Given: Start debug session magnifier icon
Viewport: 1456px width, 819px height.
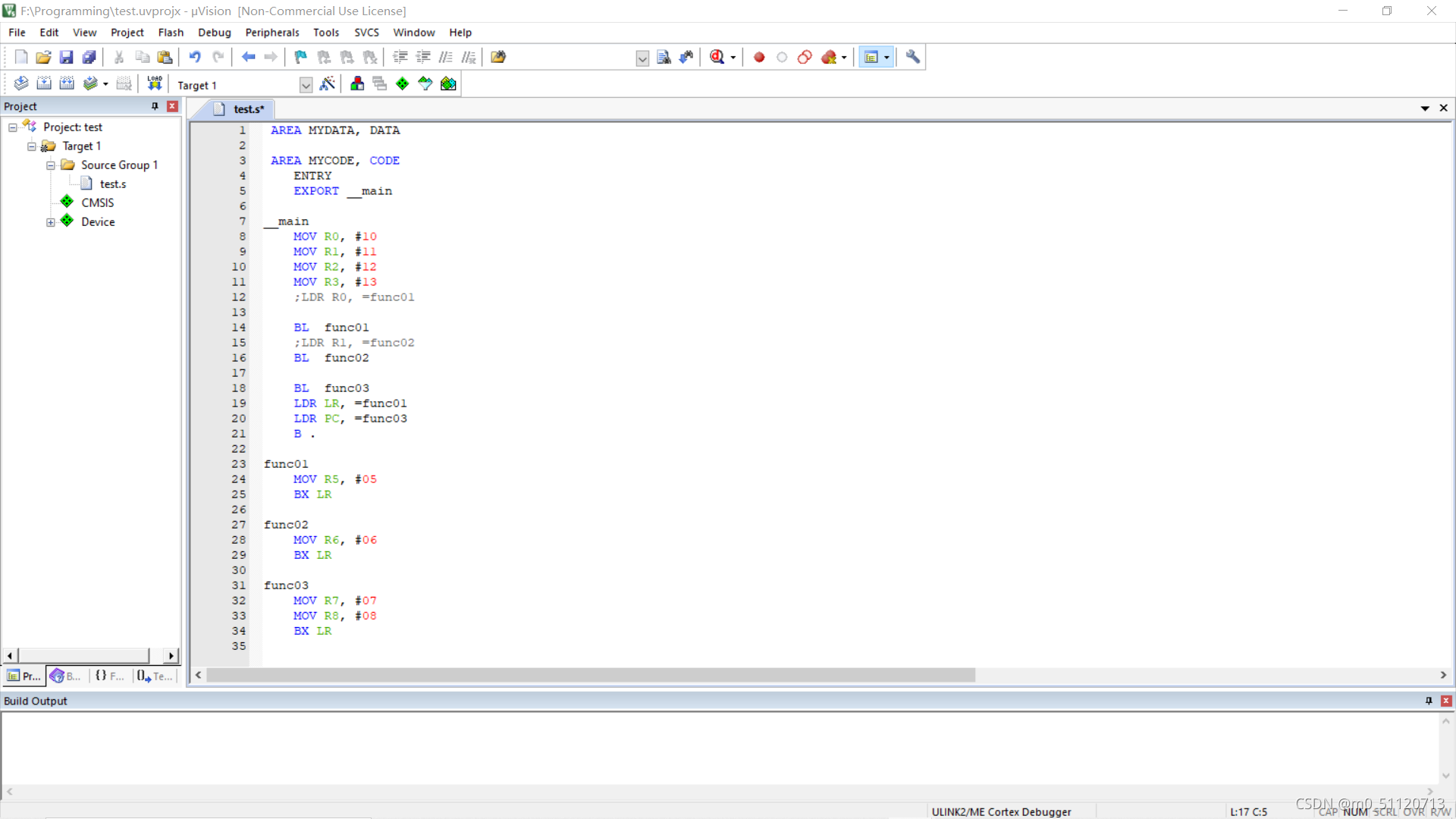Looking at the screenshot, I should pyautogui.click(x=717, y=57).
